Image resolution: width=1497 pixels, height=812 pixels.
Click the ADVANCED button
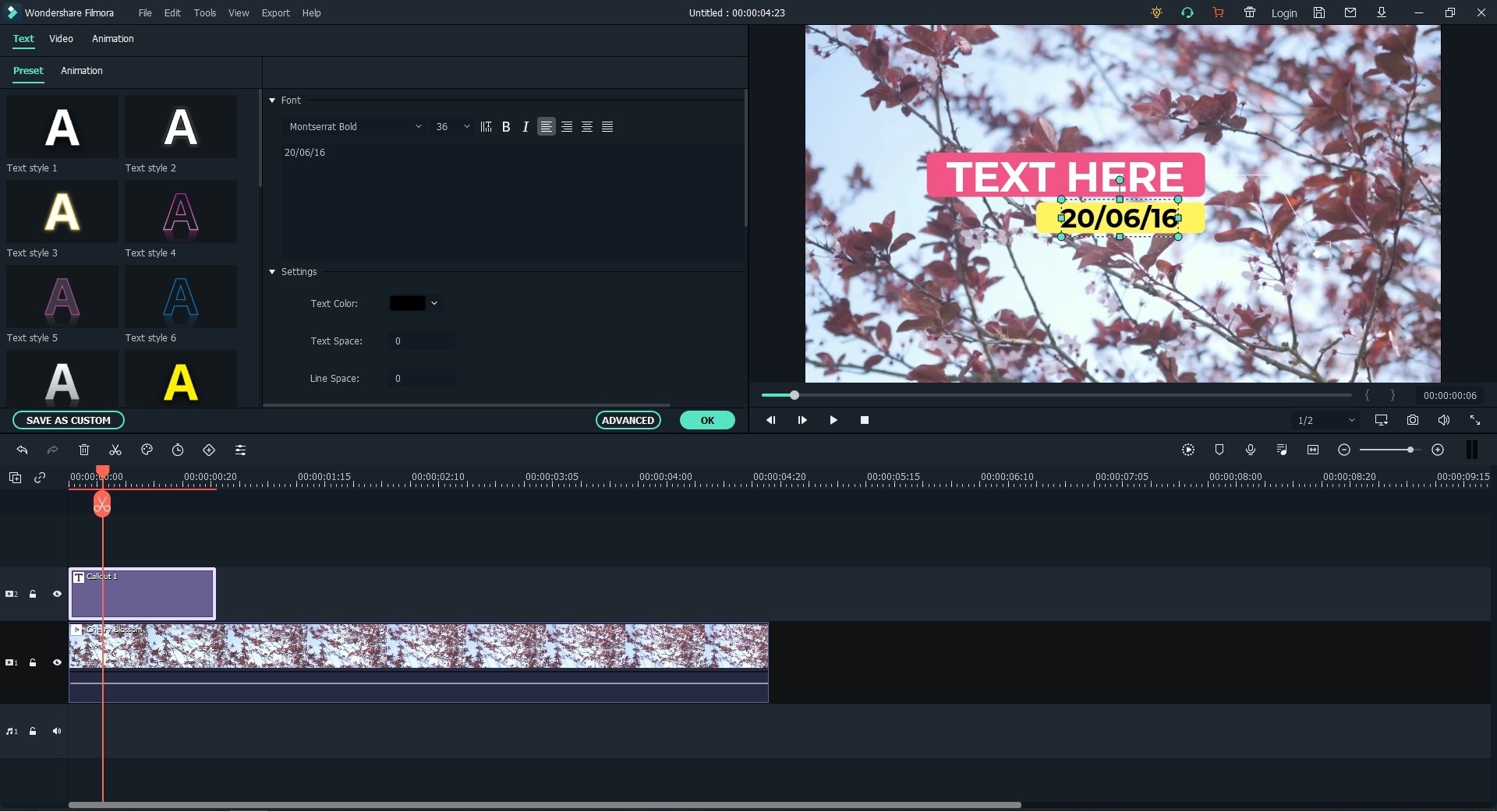pos(628,421)
